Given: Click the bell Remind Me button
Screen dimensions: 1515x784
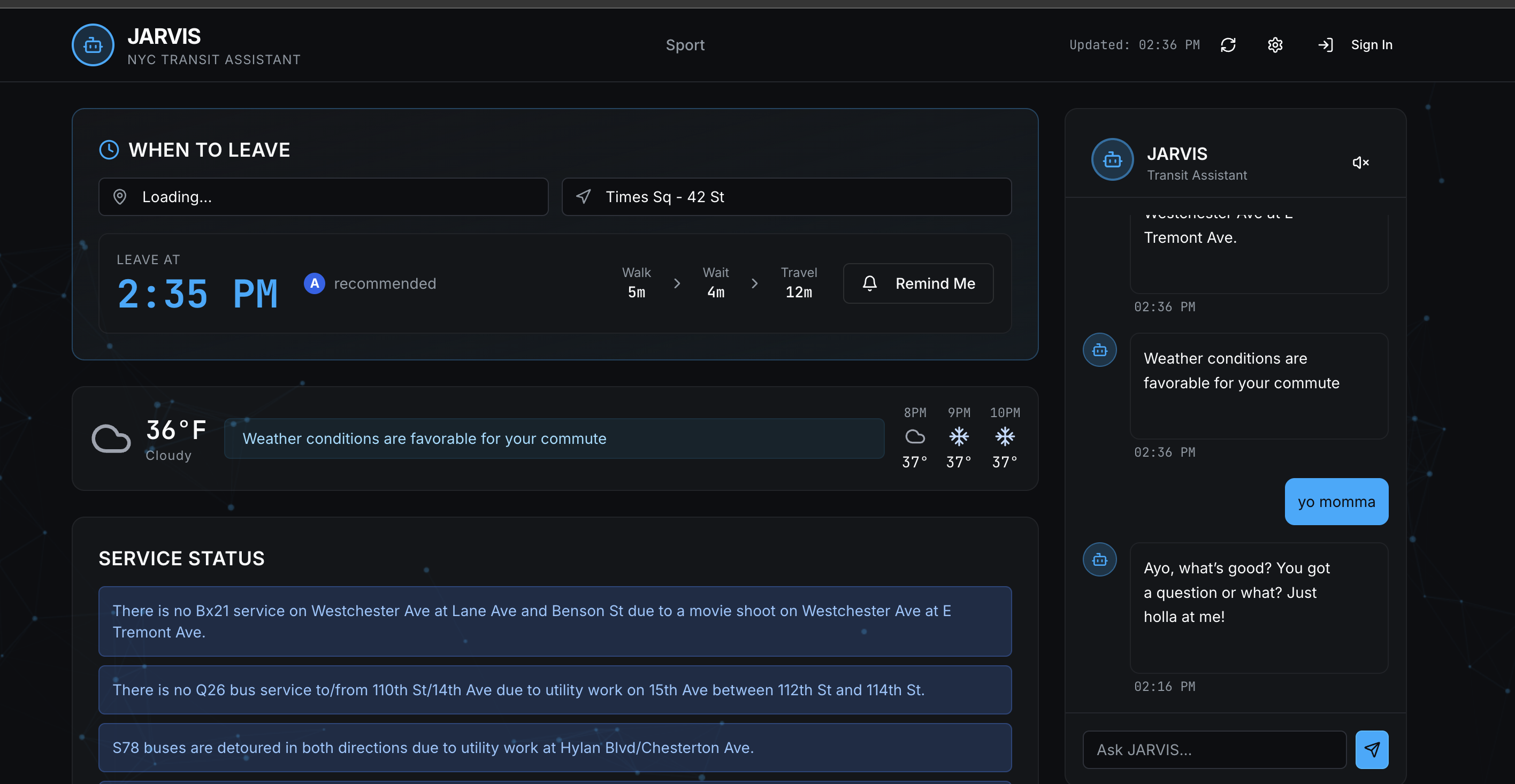Looking at the screenshot, I should click(918, 283).
